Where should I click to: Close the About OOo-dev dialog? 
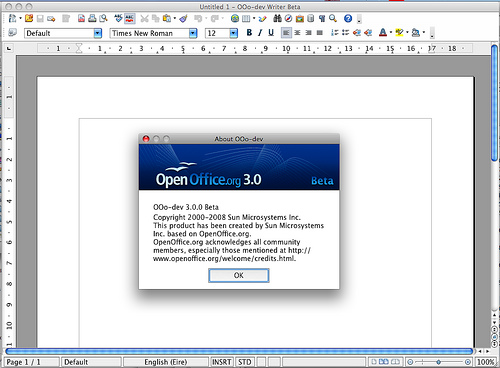click(x=146, y=139)
